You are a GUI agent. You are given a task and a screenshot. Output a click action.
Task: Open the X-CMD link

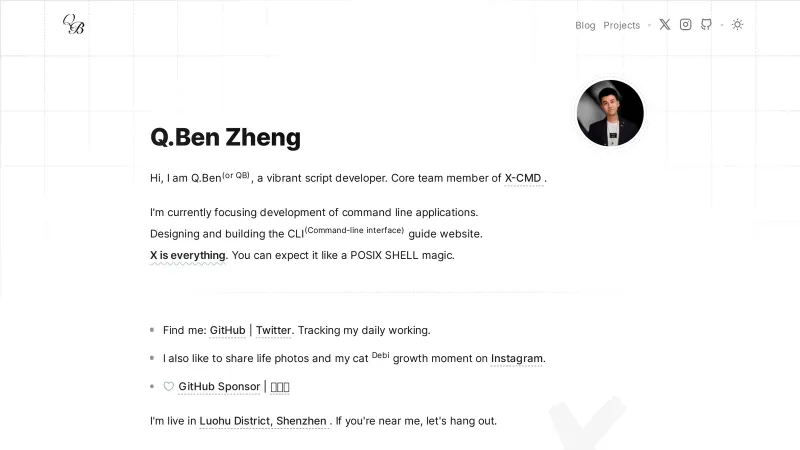pos(523,178)
